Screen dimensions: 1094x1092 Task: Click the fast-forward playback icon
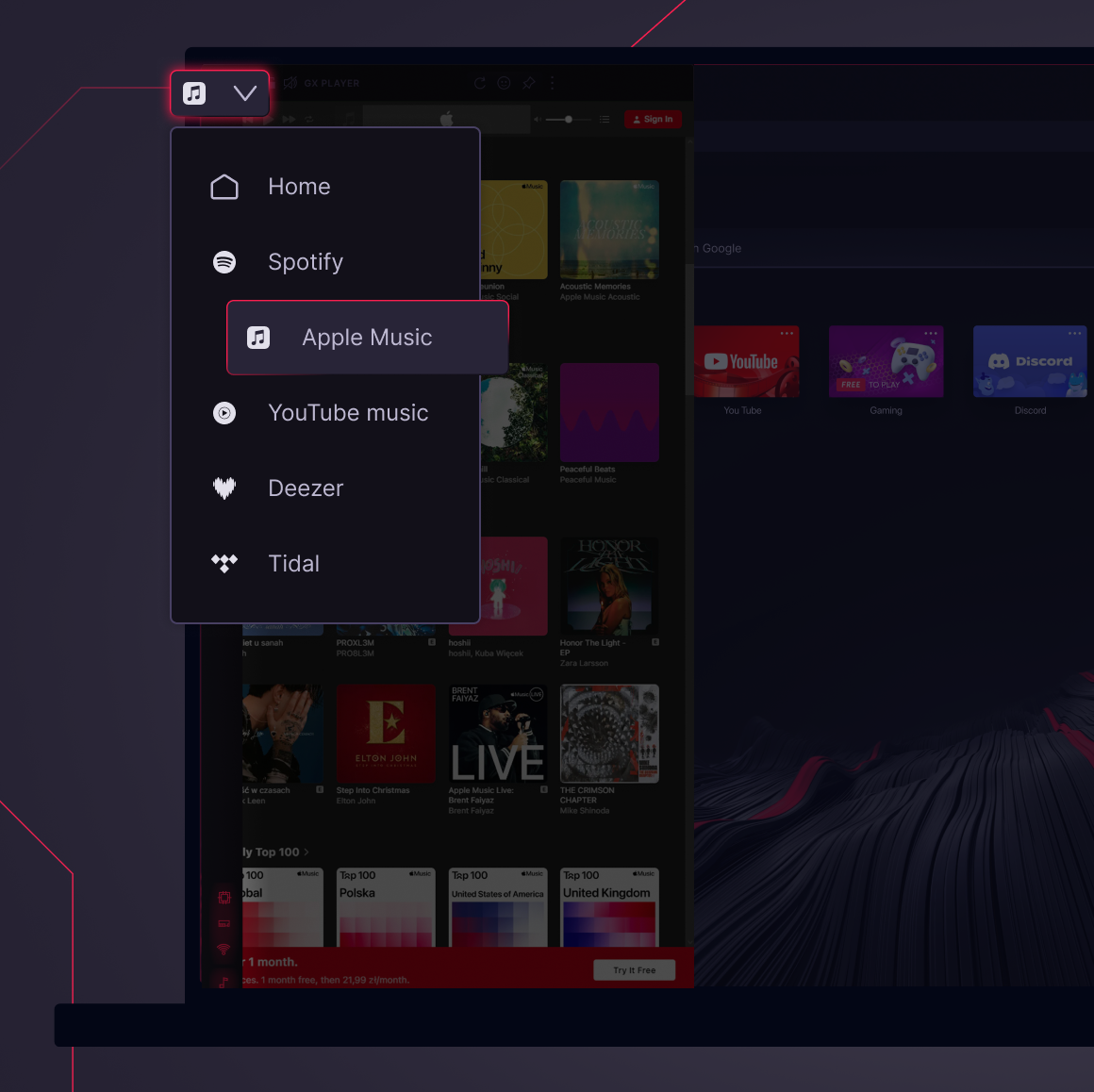[288, 119]
